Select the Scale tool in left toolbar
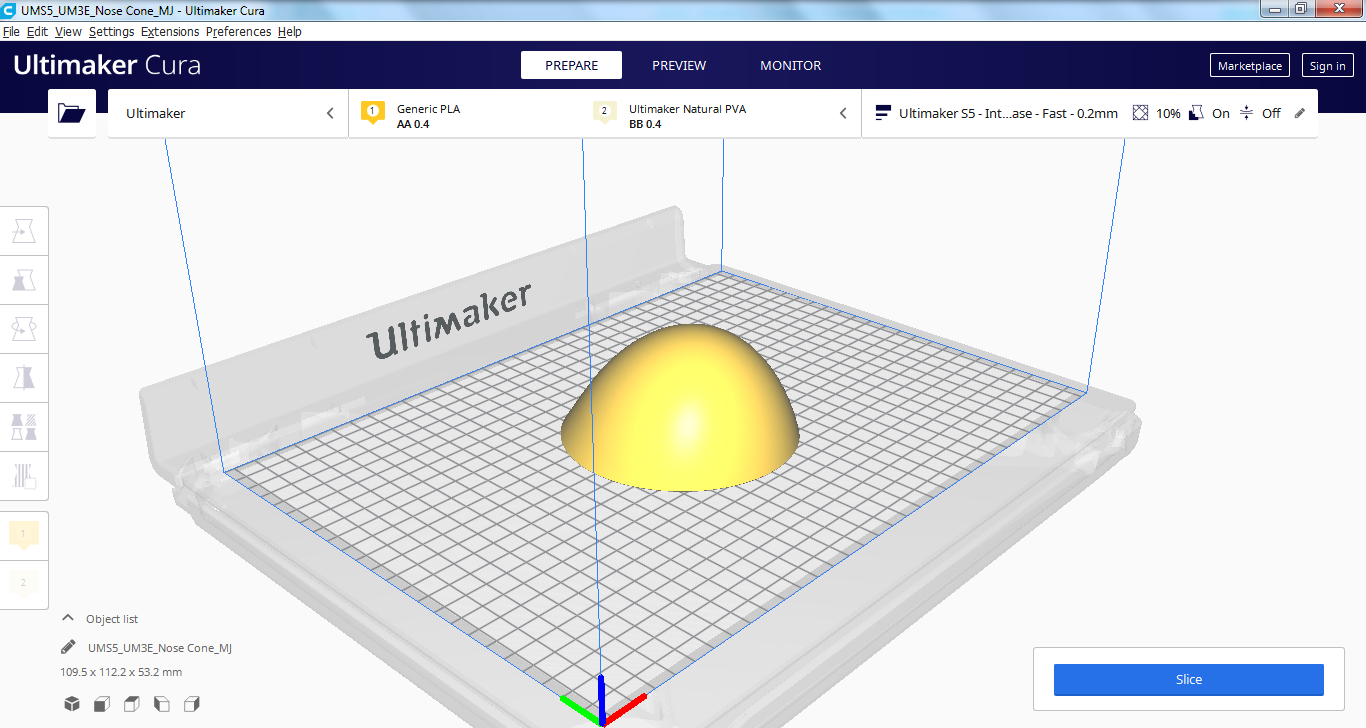 tap(24, 280)
